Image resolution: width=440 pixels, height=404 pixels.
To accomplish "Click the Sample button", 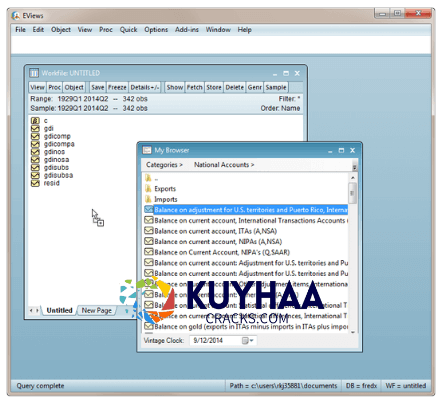I will click(276, 87).
